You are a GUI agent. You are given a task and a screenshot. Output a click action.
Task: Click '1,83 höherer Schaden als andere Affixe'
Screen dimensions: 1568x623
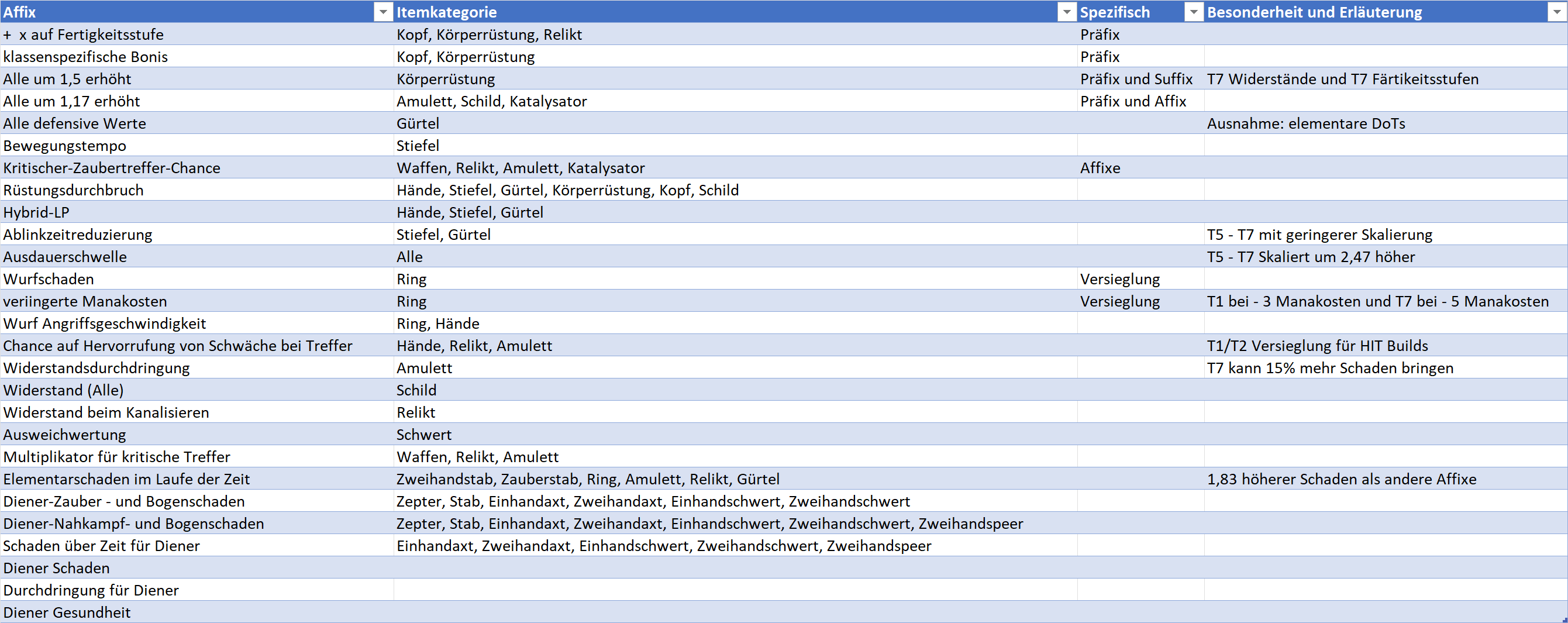[x=1386, y=479]
